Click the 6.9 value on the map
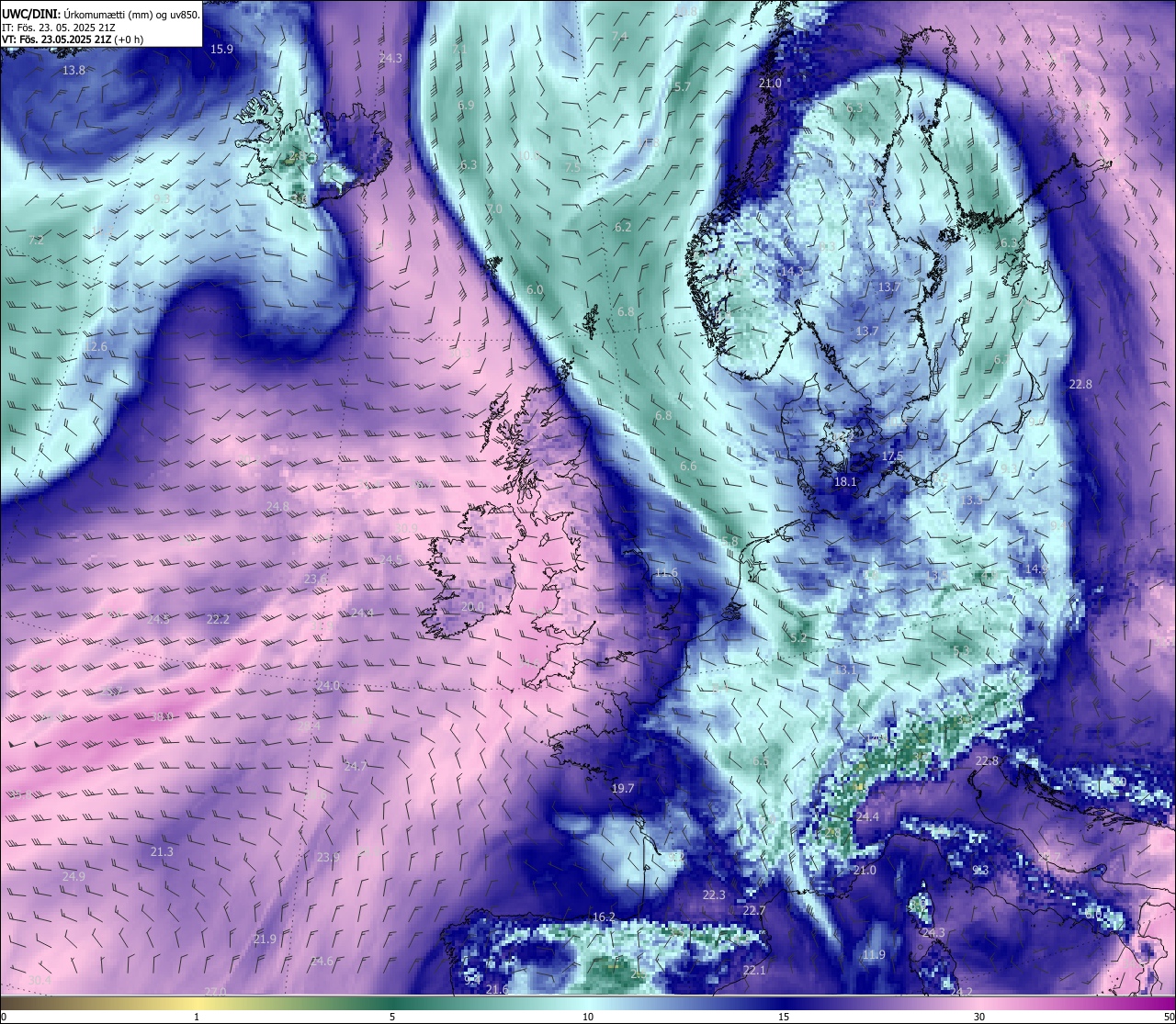The height and width of the screenshot is (1024, 1176). [x=466, y=106]
